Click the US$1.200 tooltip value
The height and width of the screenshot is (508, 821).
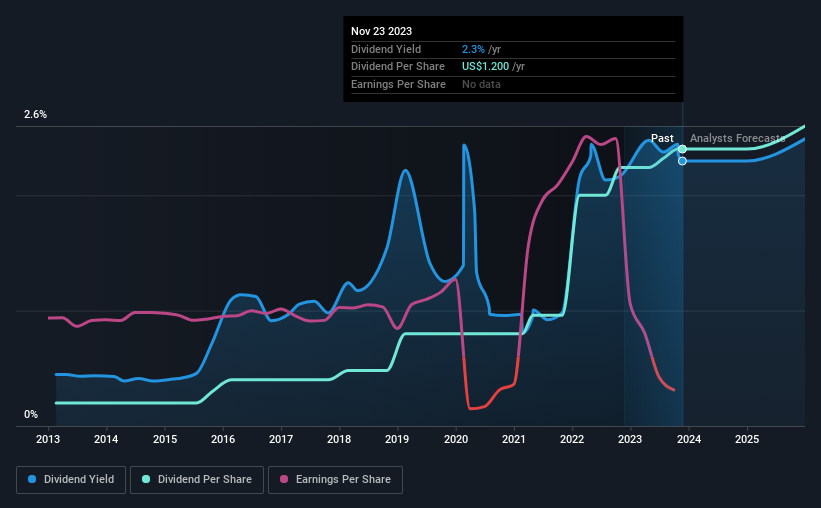[485, 67]
